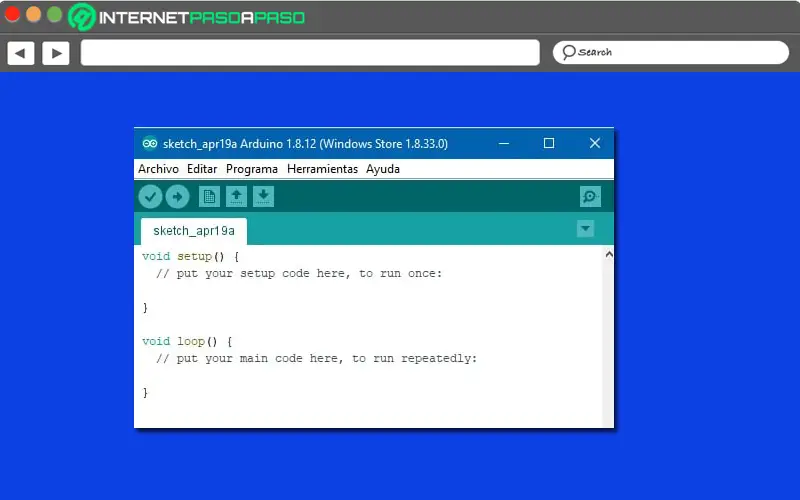
Task: Click the Arduino logo in the title bar
Action: click(x=149, y=143)
